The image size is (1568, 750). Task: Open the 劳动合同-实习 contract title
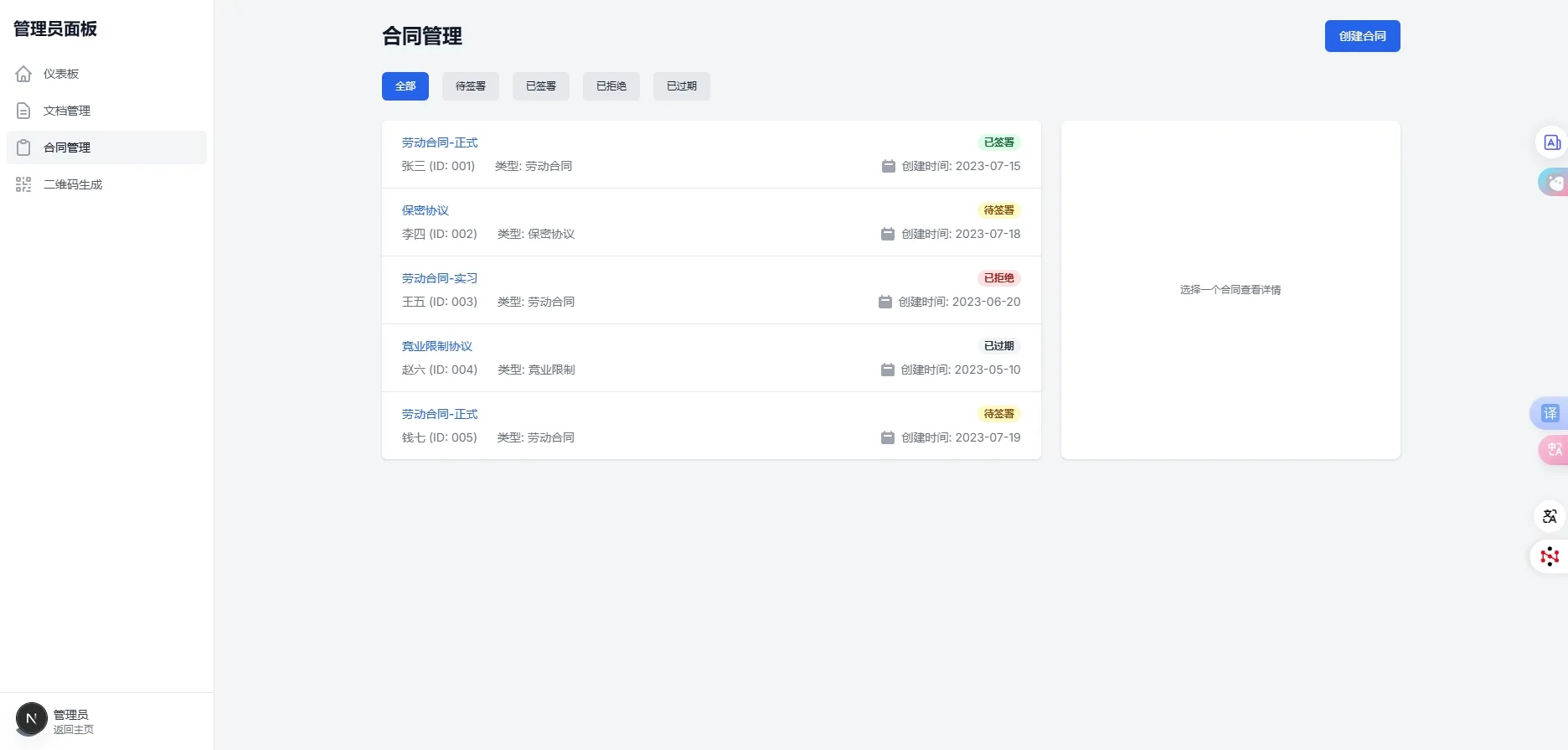pyautogui.click(x=440, y=278)
